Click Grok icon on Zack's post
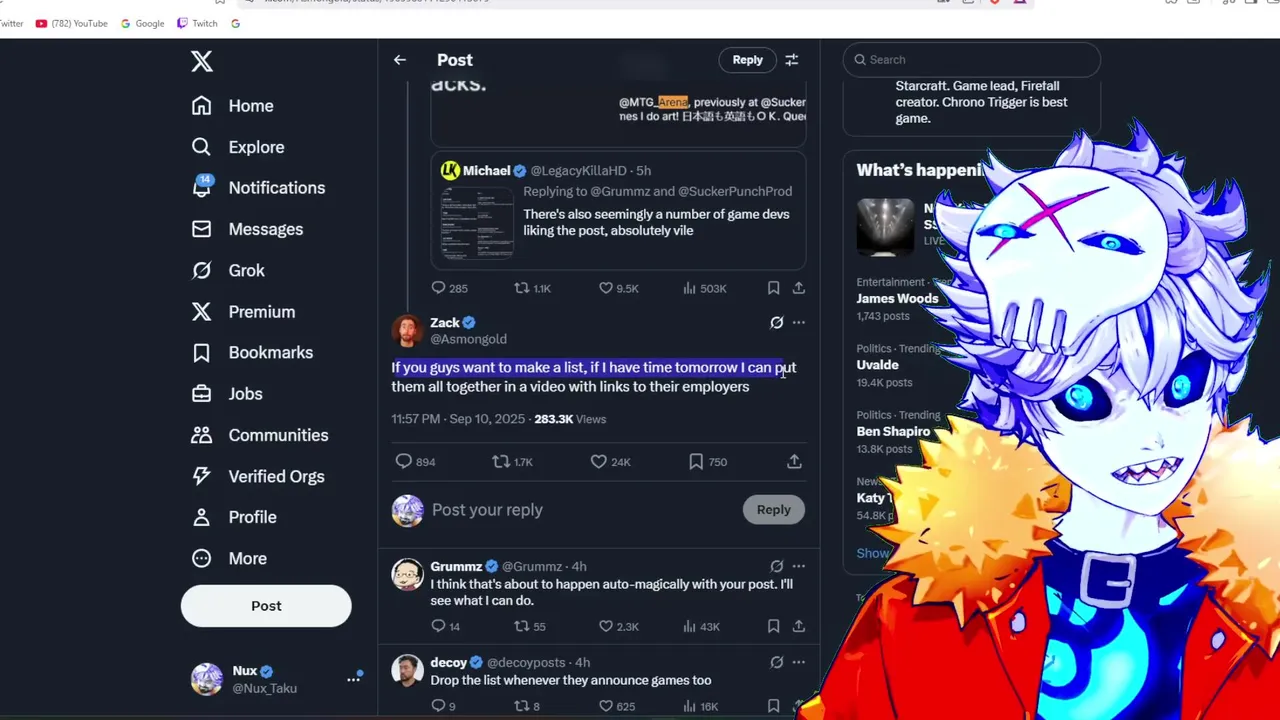 click(776, 323)
